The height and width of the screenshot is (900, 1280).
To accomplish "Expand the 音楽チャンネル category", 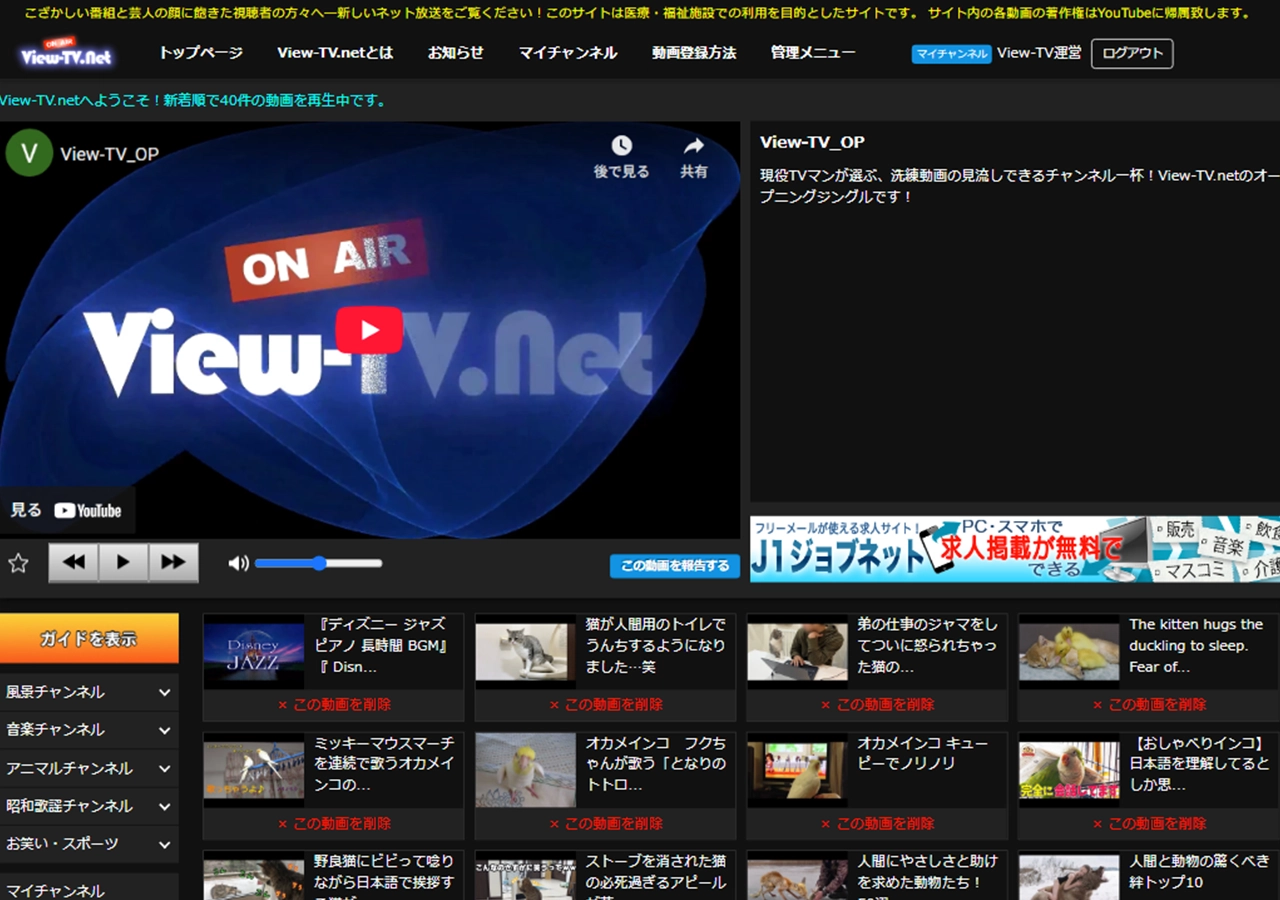I will click(x=89, y=729).
